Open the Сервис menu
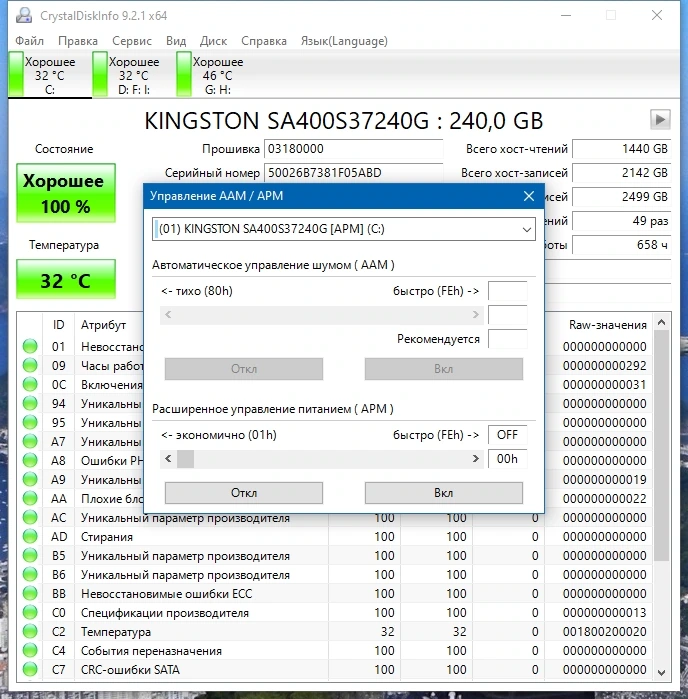 coord(132,41)
